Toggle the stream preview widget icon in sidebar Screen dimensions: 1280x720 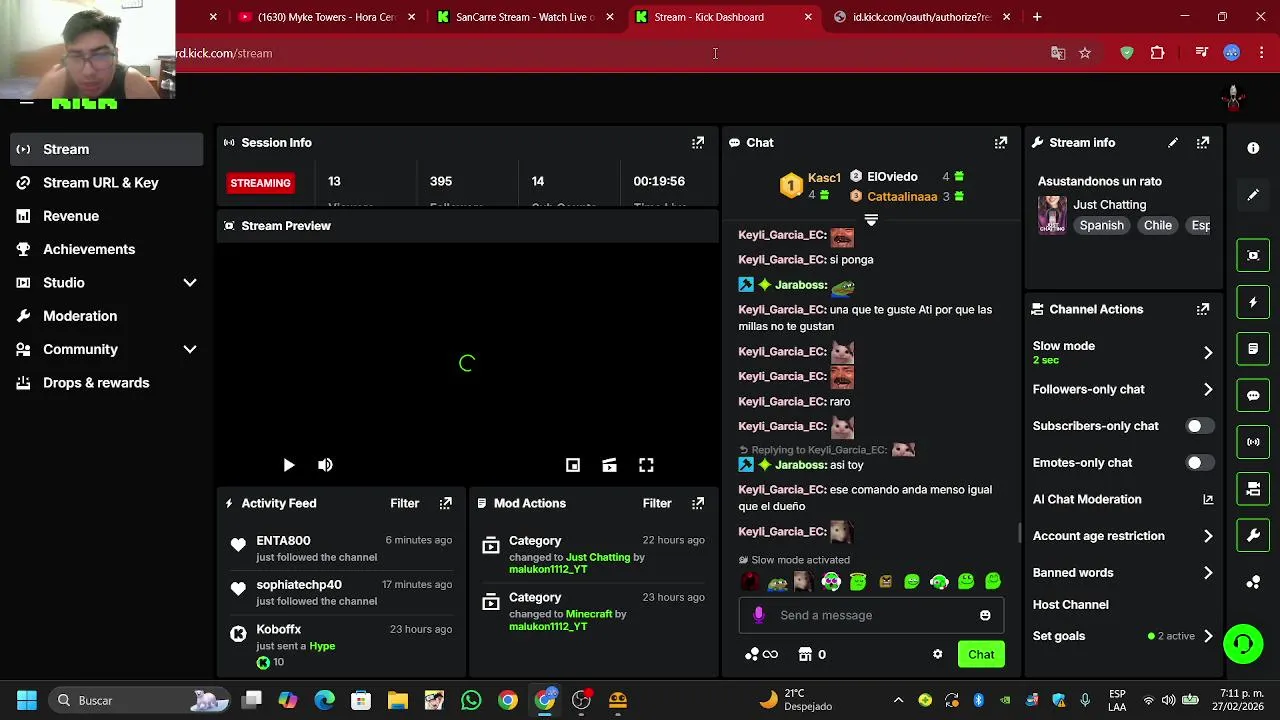coord(1253,255)
